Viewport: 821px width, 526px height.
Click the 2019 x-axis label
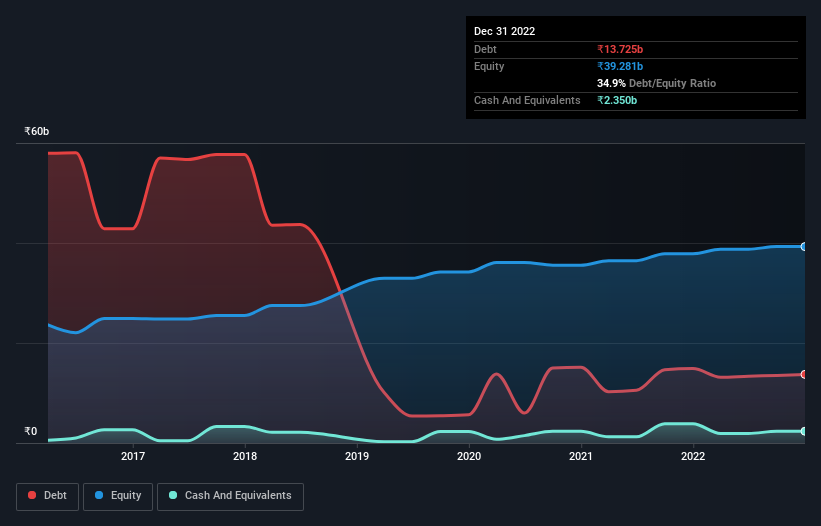coord(357,456)
